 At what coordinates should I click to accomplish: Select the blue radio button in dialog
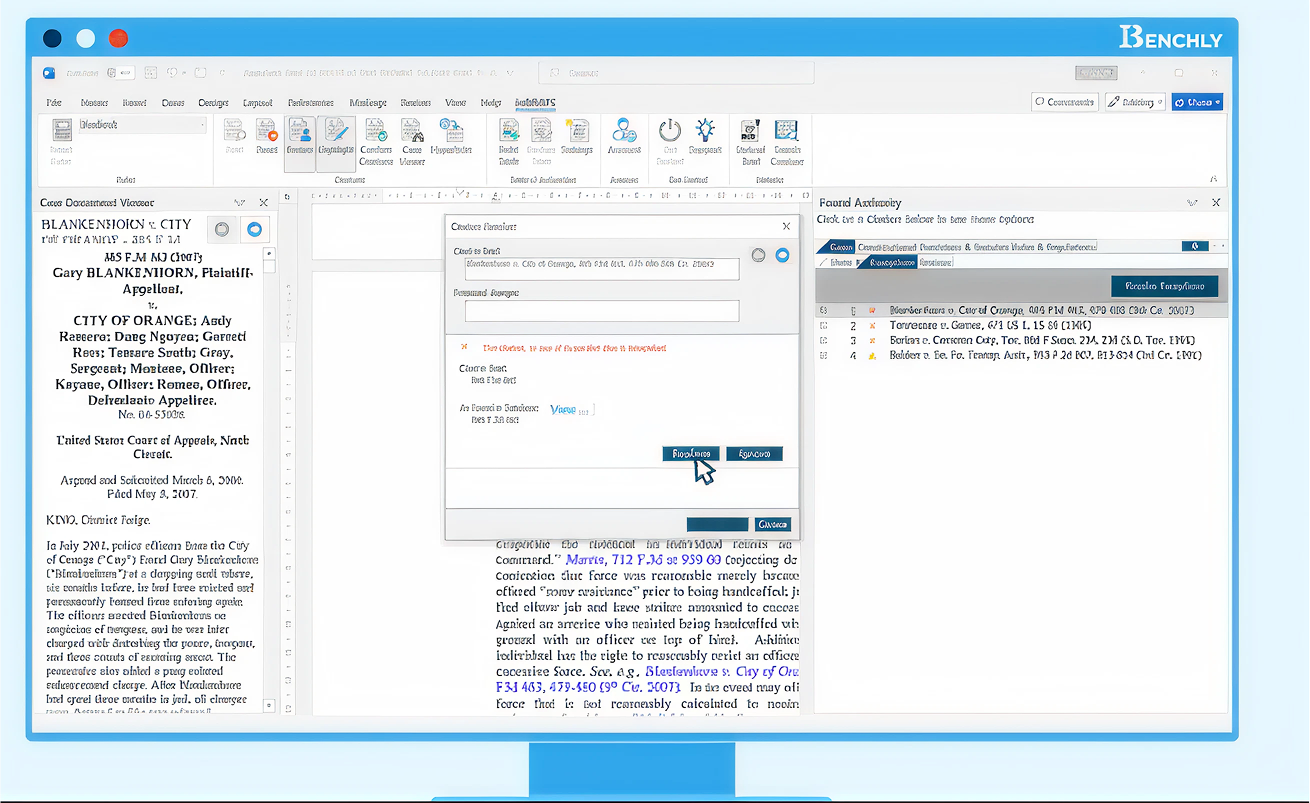point(782,255)
